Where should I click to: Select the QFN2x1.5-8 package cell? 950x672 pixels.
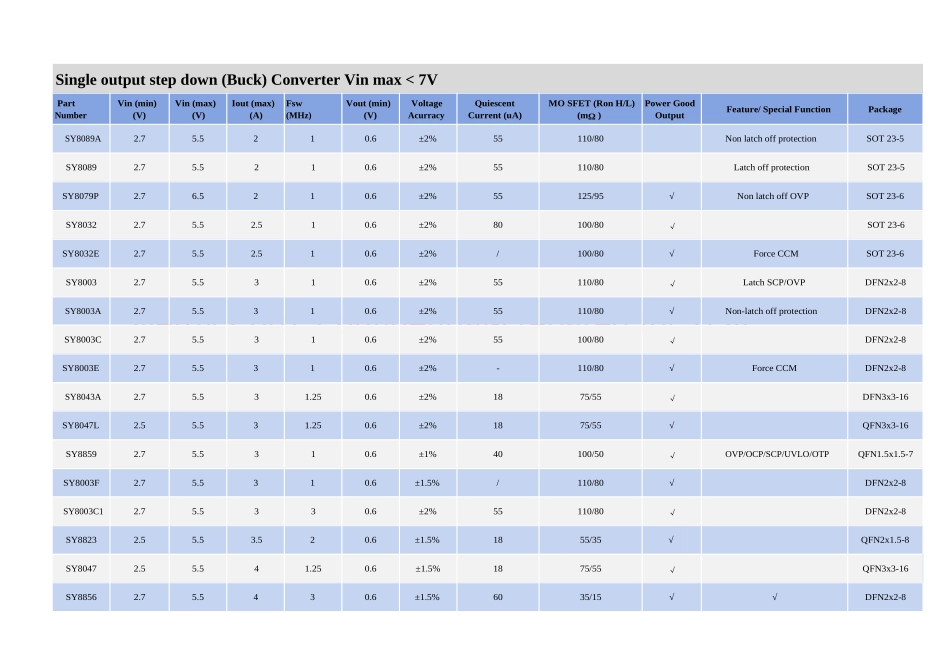pos(885,540)
